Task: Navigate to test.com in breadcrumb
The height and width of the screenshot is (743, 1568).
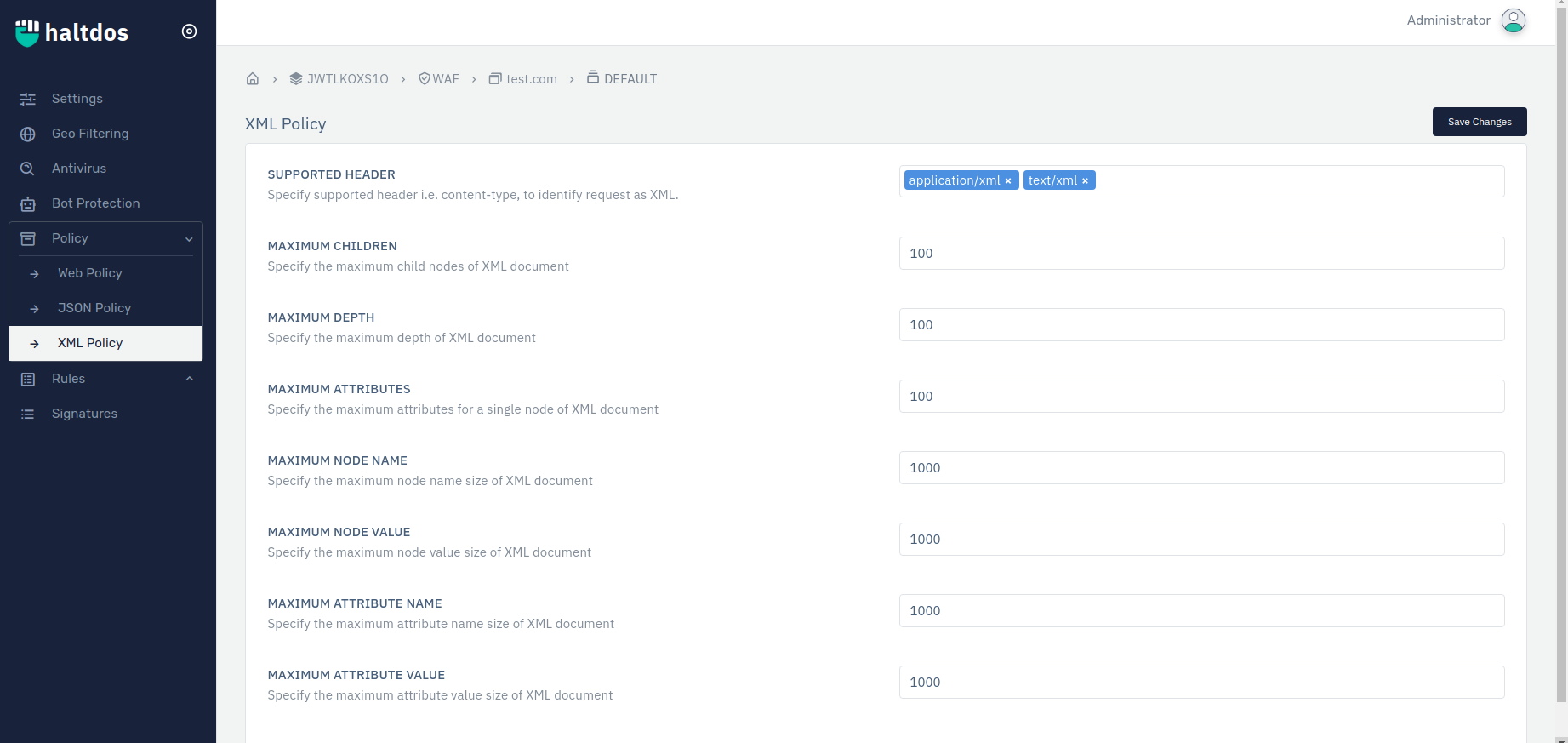Action: [531, 79]
